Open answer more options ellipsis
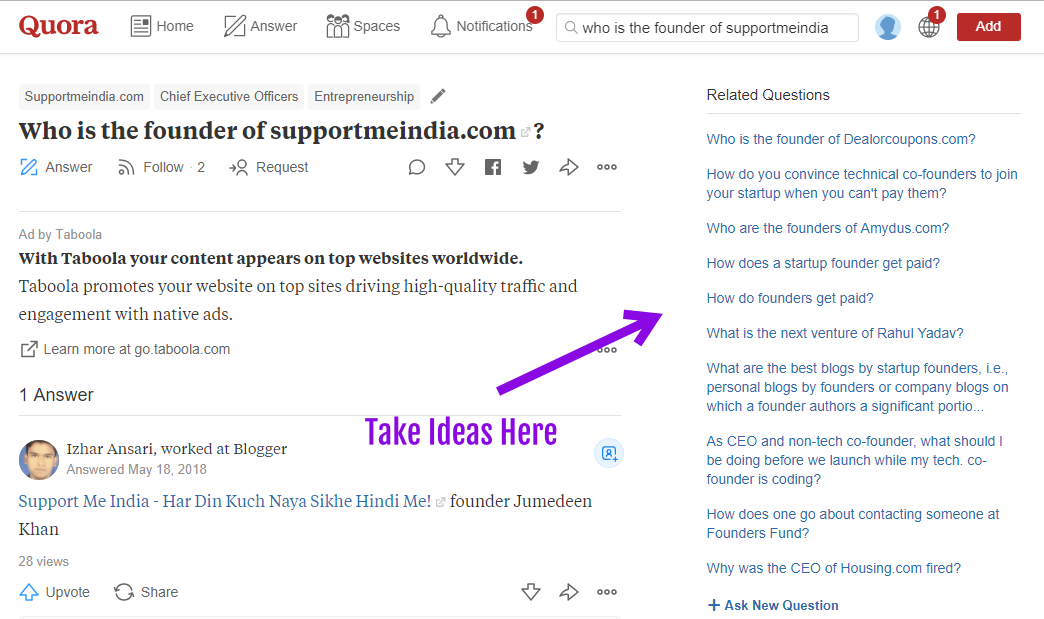This screenshot has height=619, width=1044. [x=607, y=592]
